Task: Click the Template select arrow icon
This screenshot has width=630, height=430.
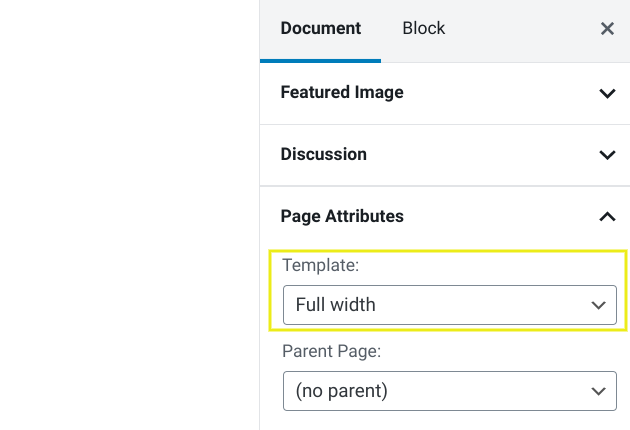Action: [599, 305]
